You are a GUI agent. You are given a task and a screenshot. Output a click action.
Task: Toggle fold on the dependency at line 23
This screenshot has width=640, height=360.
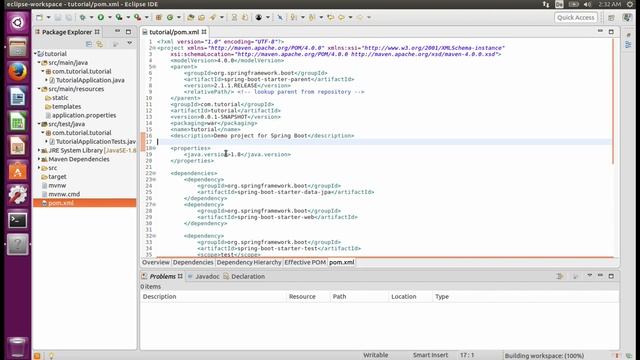tap(154, 180)
